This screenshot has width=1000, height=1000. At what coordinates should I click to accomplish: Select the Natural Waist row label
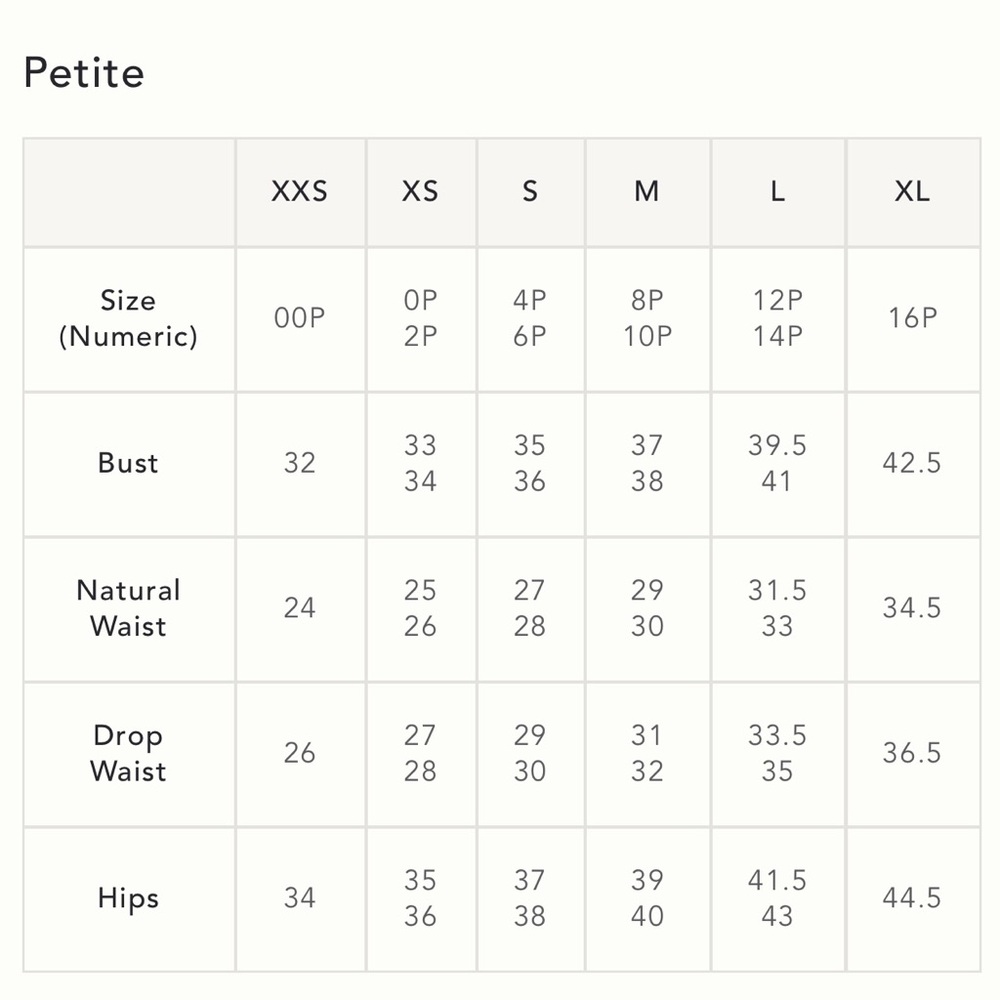point(128,608)
